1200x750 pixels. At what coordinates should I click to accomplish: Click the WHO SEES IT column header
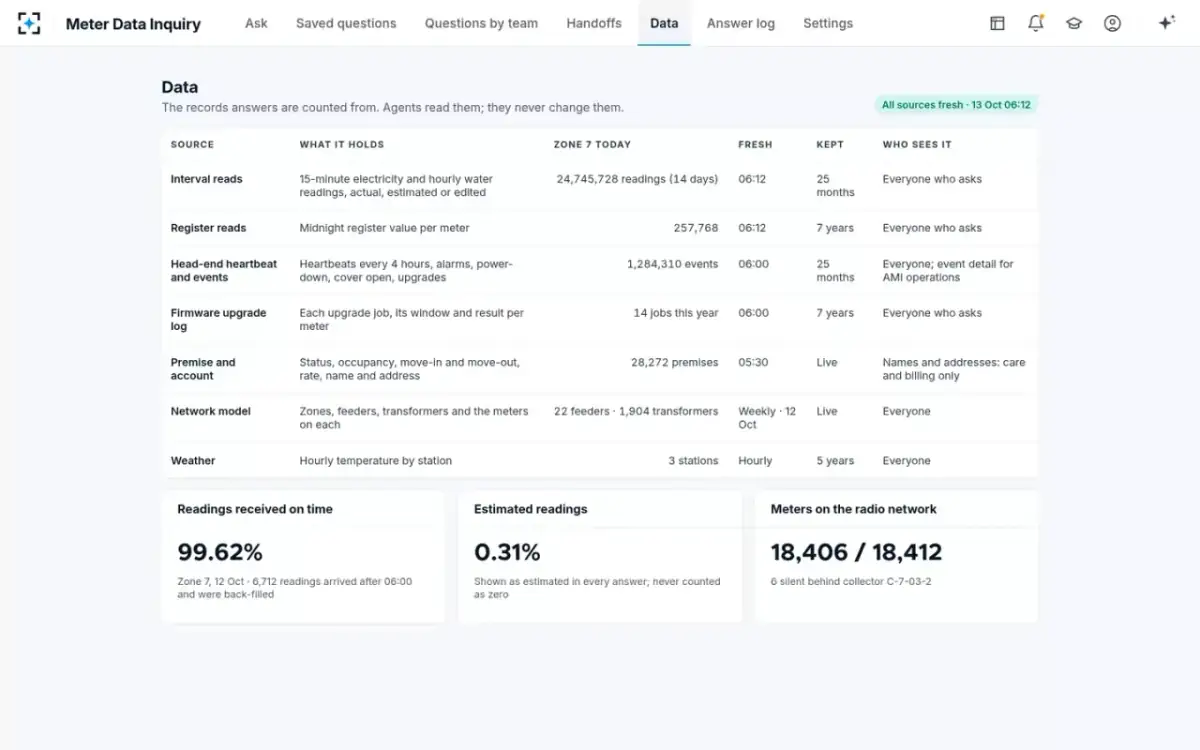[x=917, y=144]
